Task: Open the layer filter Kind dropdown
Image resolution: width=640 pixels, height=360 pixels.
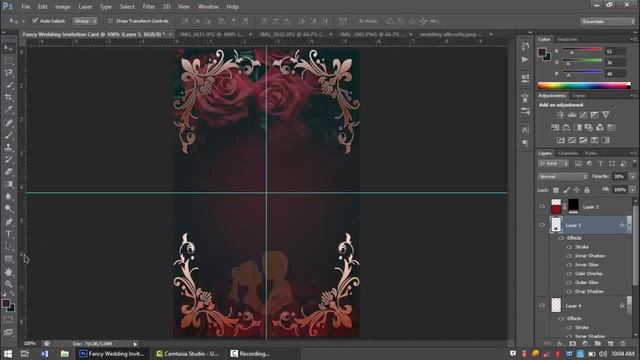Action: tap(553, 164)
